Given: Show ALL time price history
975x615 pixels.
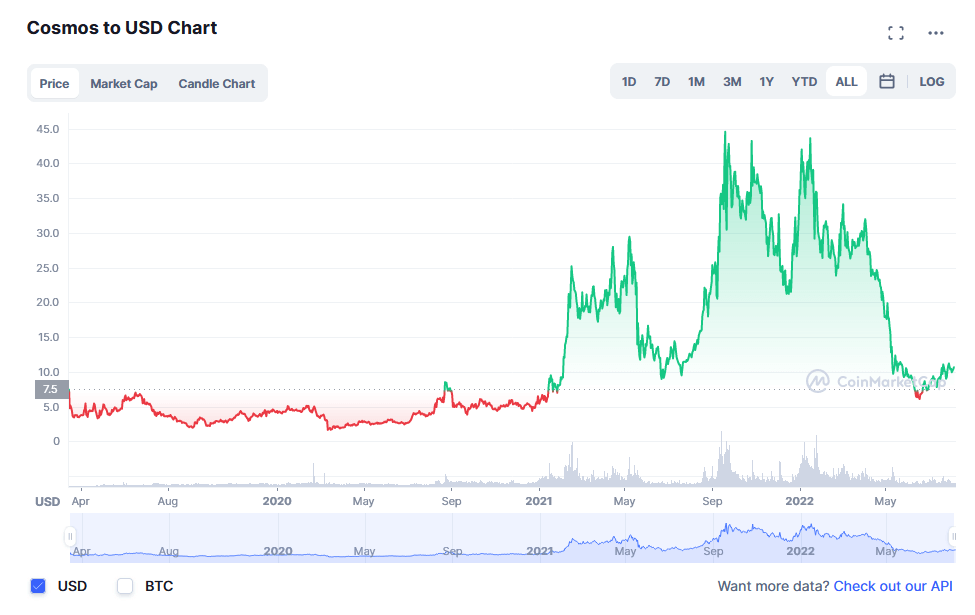Looking at the screenshot, I should (x=846, y=82).
